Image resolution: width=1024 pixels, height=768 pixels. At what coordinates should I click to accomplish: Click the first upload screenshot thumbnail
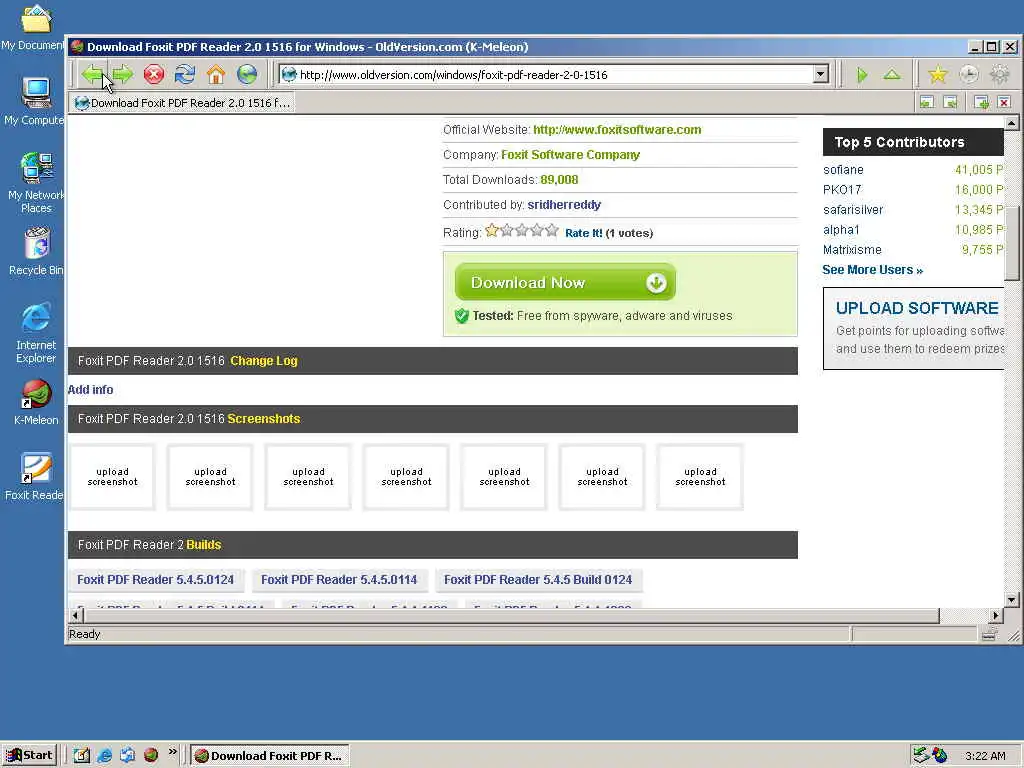click(112, 477)
